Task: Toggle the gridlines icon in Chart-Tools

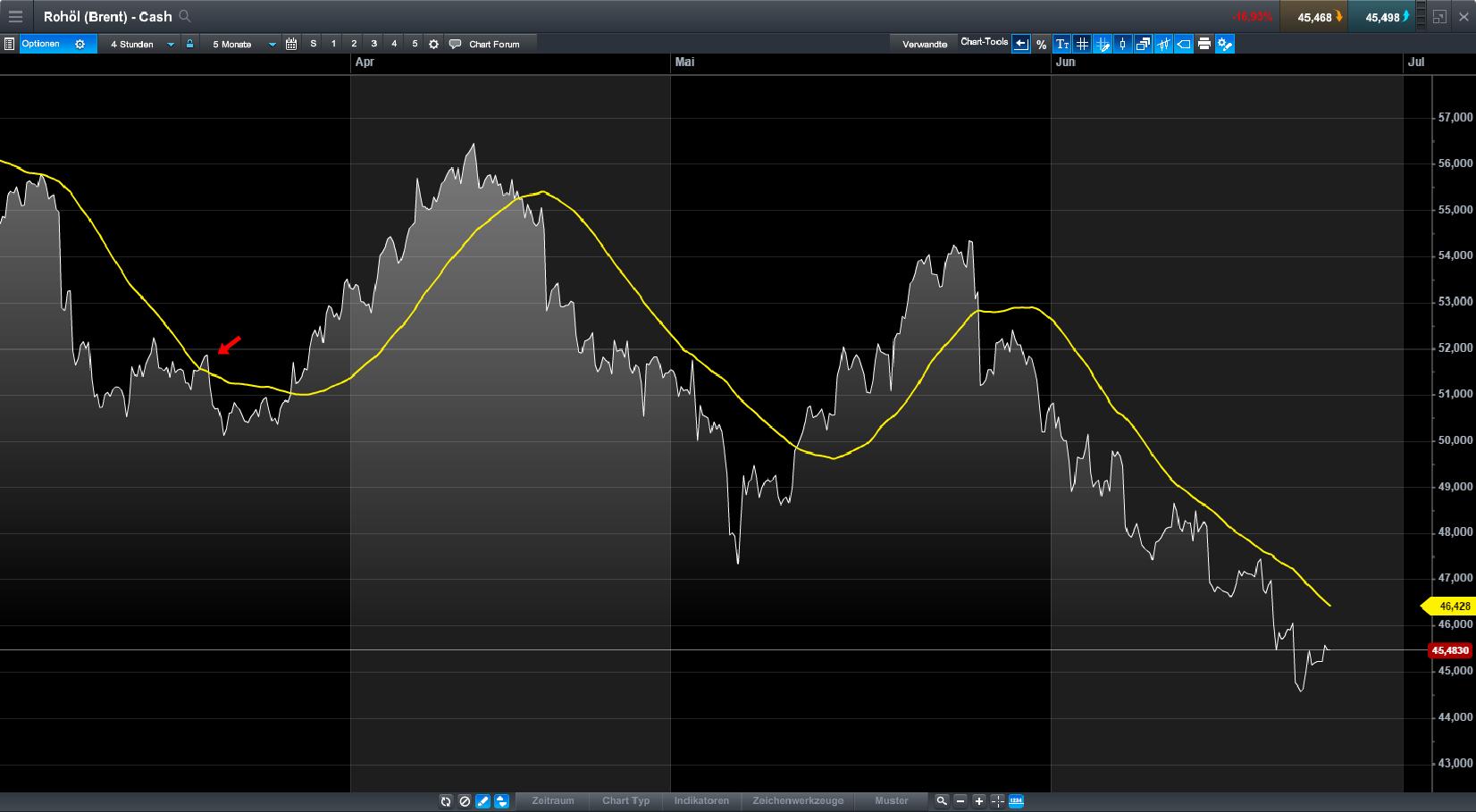Action: pos(1083,44)
